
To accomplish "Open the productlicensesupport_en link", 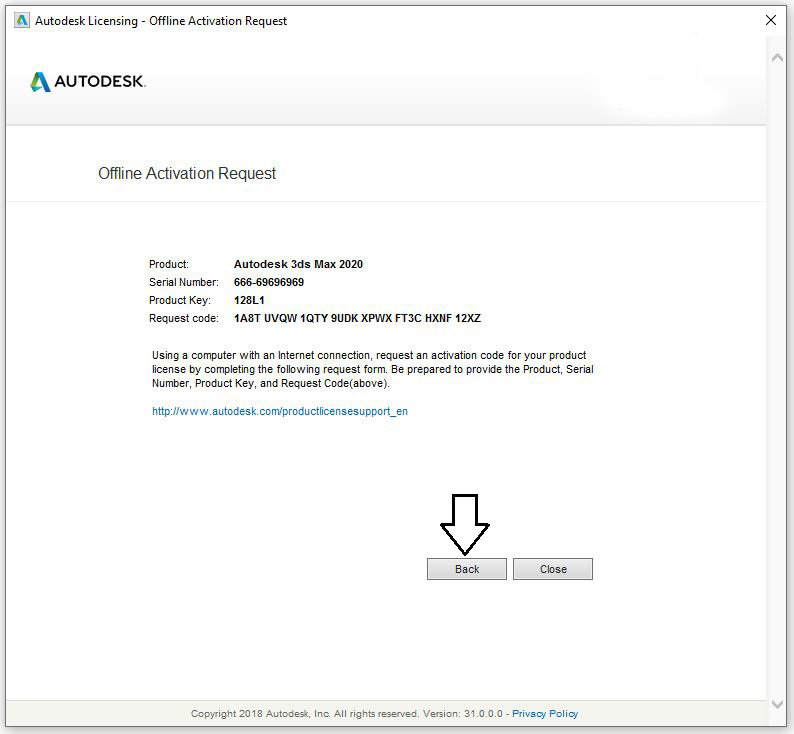I will [280, 411].
